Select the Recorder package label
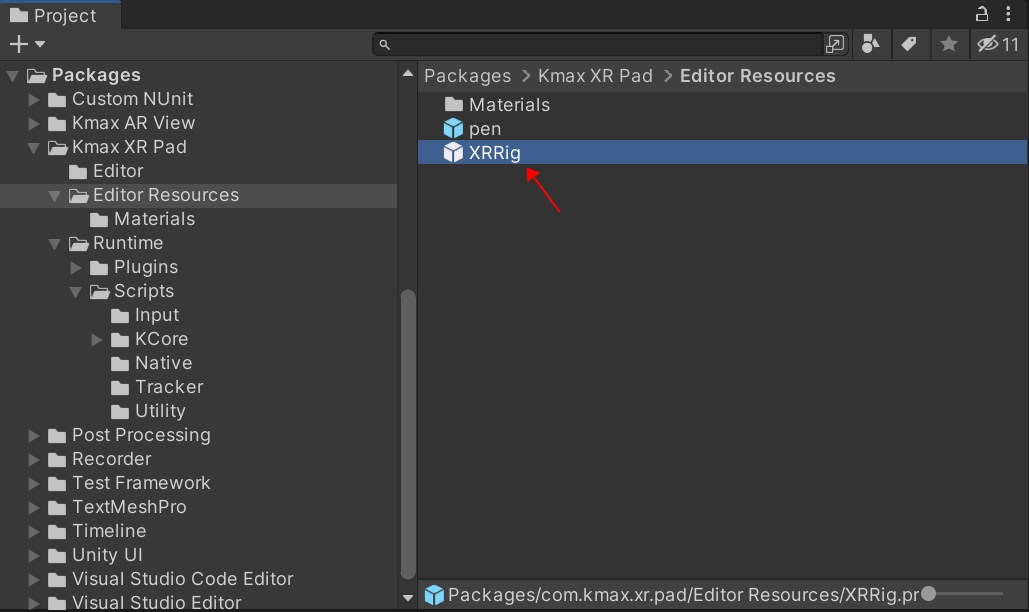Image resolution: width=1029 pixels, height=612 pixels. point(112,459)
